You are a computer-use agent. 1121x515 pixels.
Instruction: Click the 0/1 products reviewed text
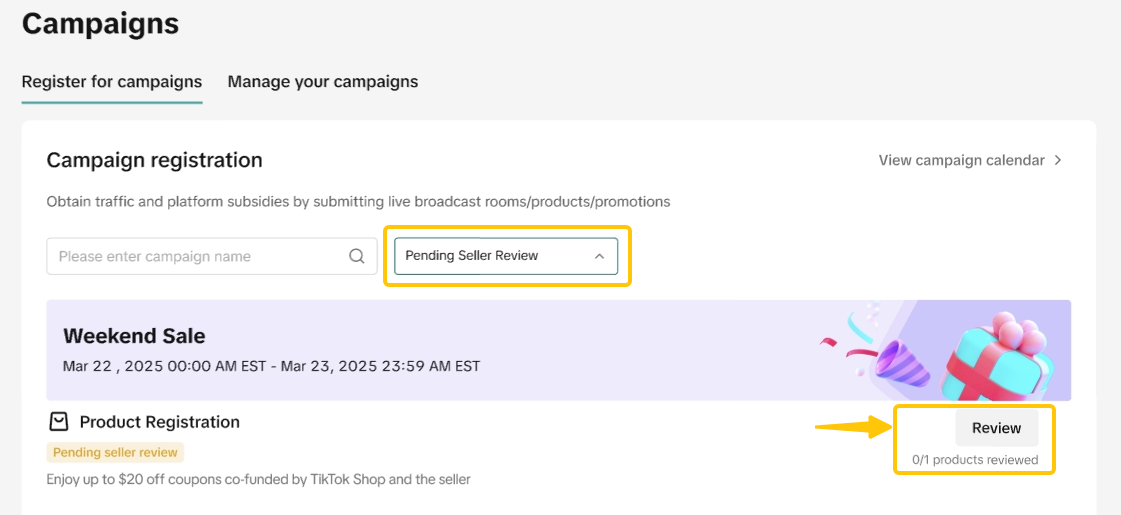pos(975,460)
